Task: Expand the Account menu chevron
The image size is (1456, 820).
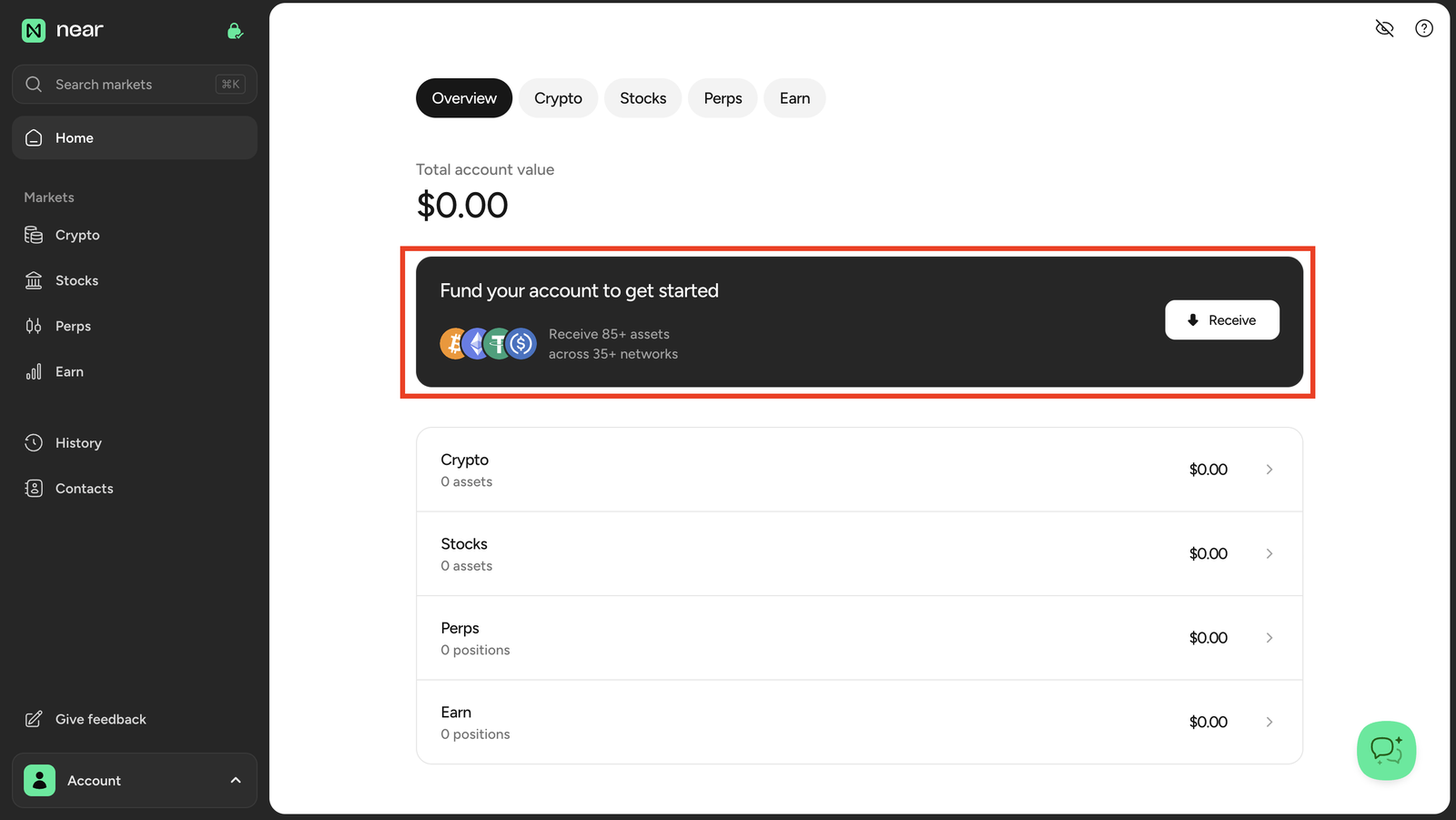Action: 236,780
